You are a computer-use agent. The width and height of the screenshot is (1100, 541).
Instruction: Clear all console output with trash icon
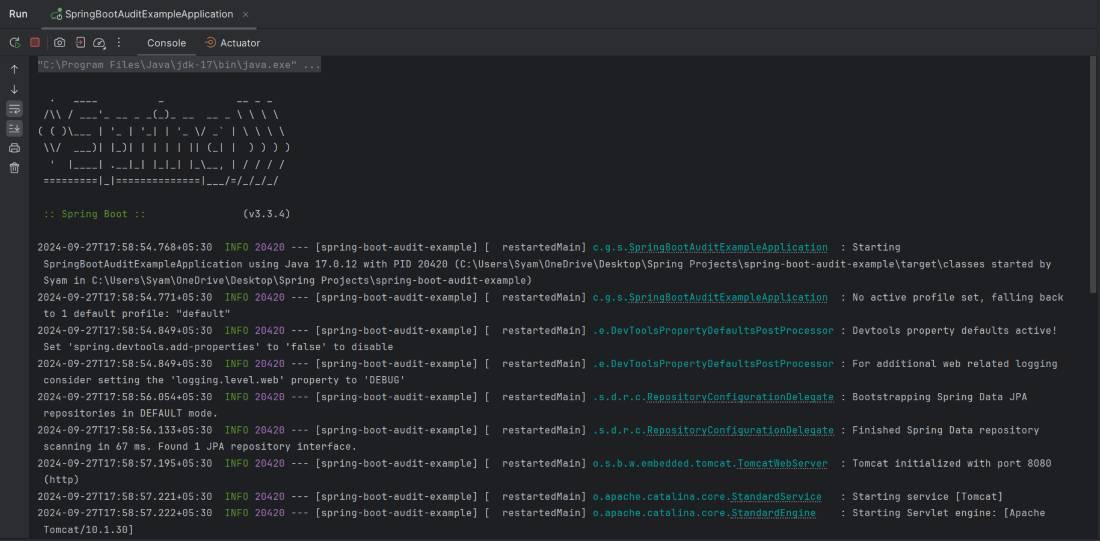[14, 168]
